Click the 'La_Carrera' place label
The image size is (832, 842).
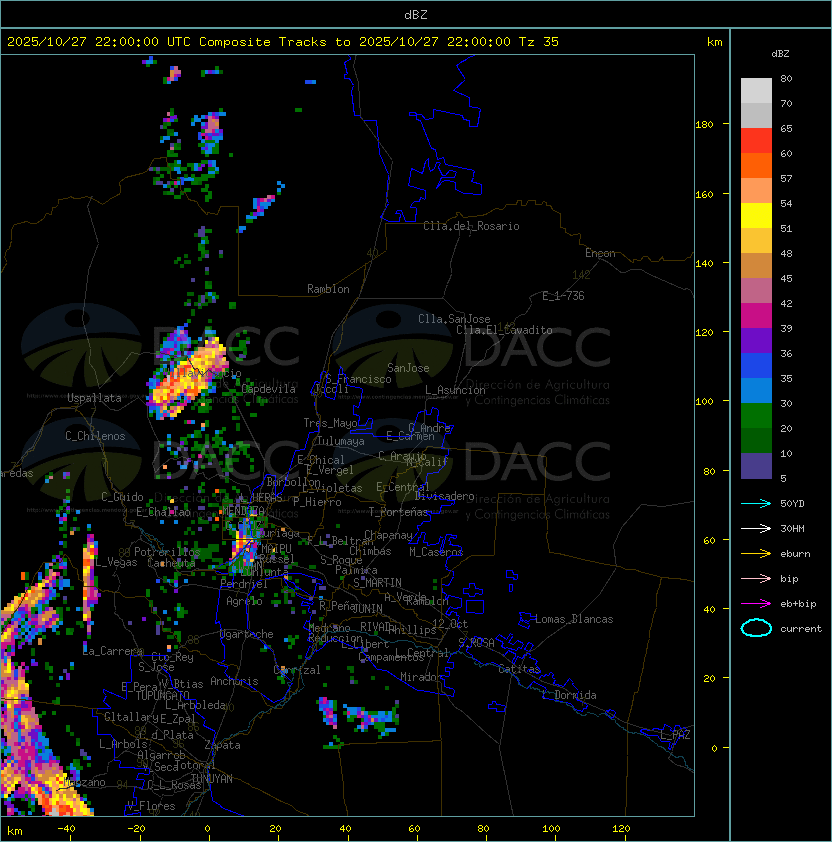click(x=113, y=651)
